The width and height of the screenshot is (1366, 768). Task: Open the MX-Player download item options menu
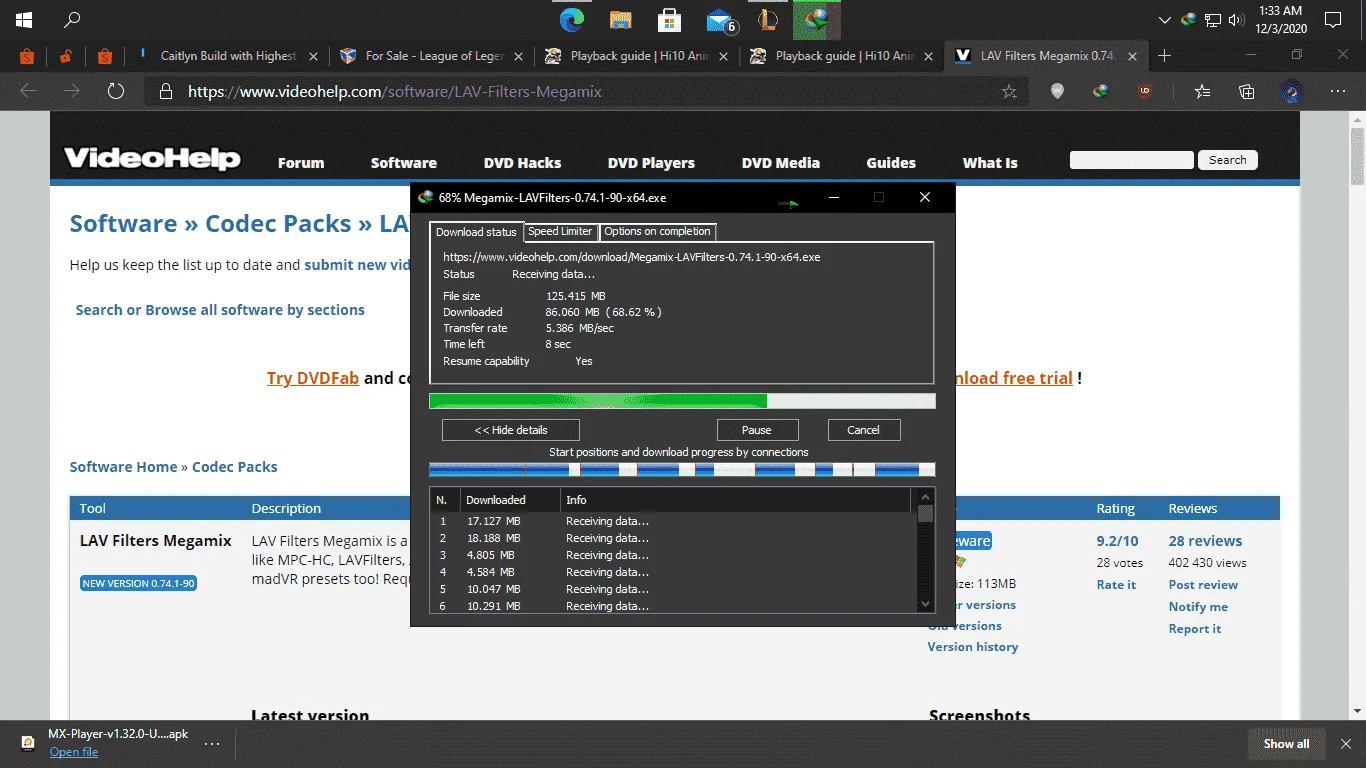pos(212,743)
